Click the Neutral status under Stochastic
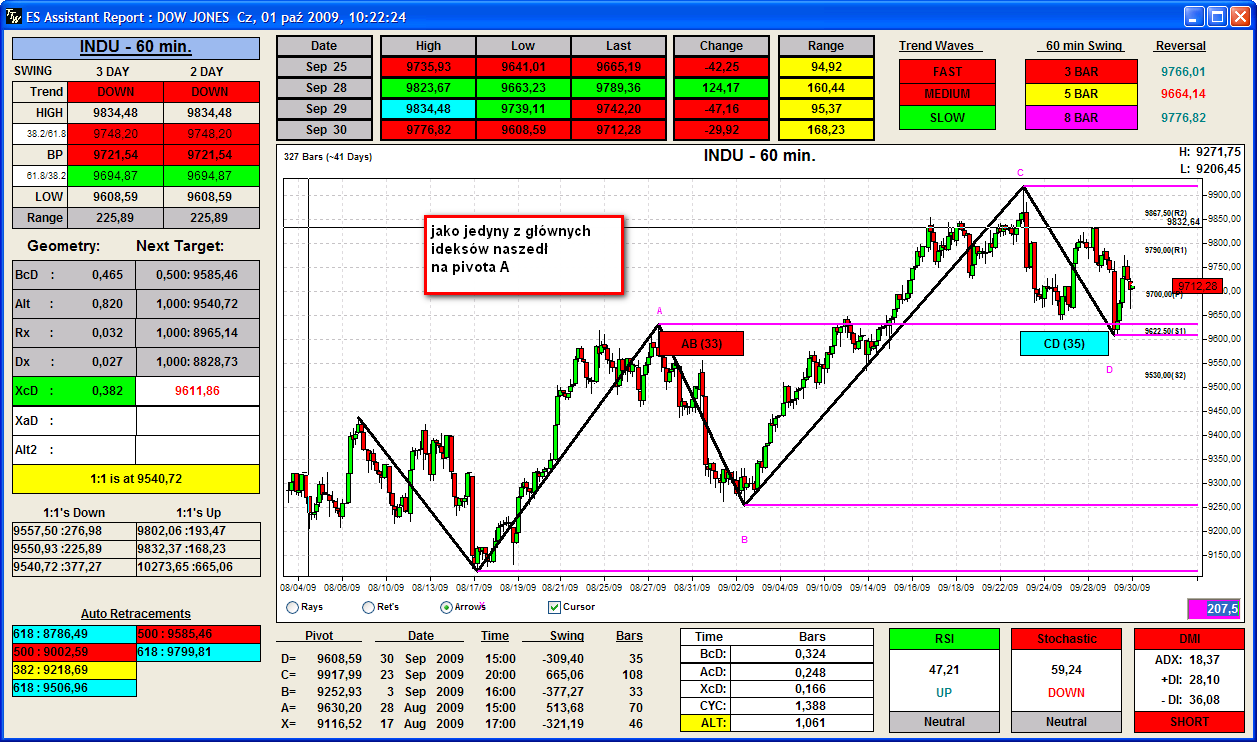This screenshot has height=742, width=1257. (x=1066, y=721)
